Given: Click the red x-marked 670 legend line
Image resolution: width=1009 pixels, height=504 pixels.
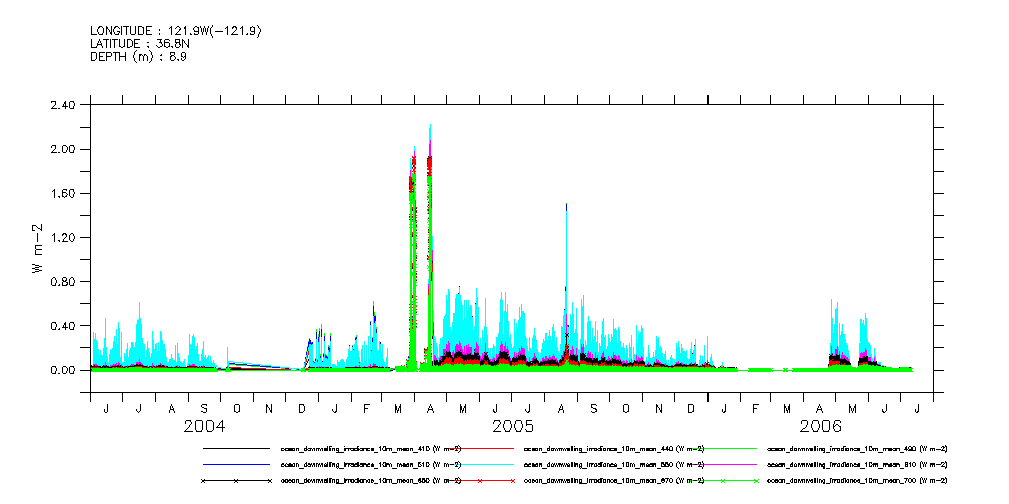Looking at the screenshot, I should click(x=479, y=481).
